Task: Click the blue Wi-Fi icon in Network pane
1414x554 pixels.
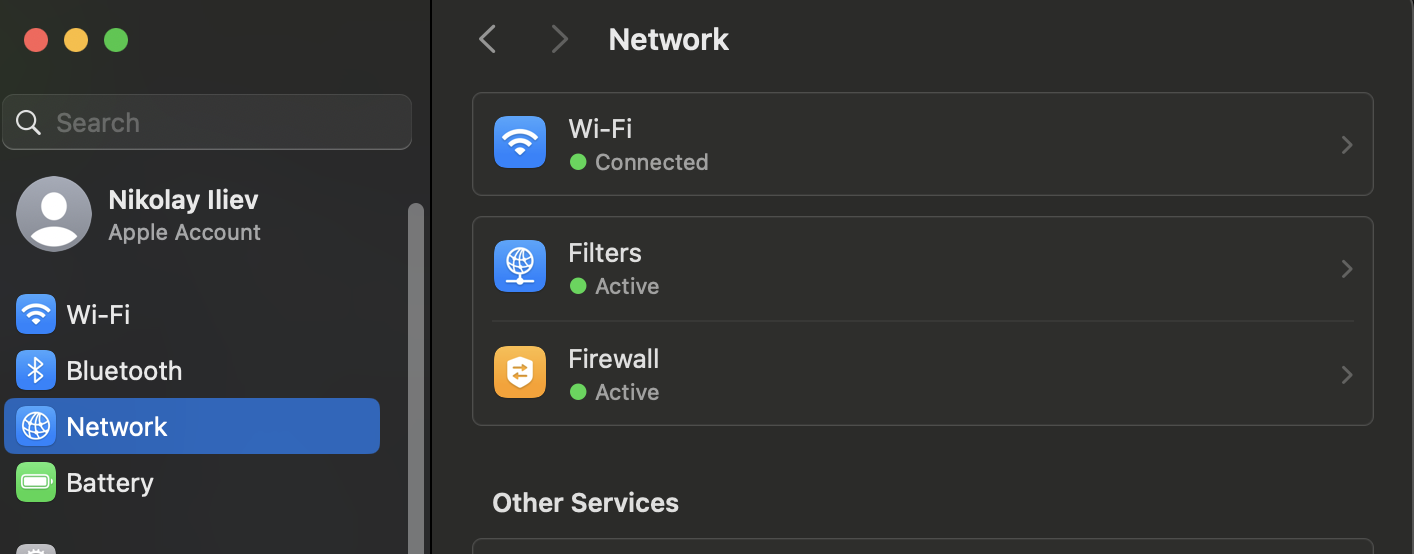Action: coord(520,143)
